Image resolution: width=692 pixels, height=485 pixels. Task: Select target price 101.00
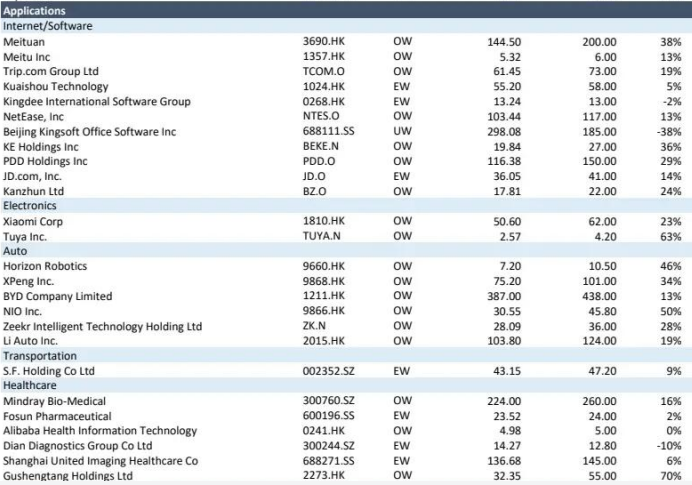(599, 281)
